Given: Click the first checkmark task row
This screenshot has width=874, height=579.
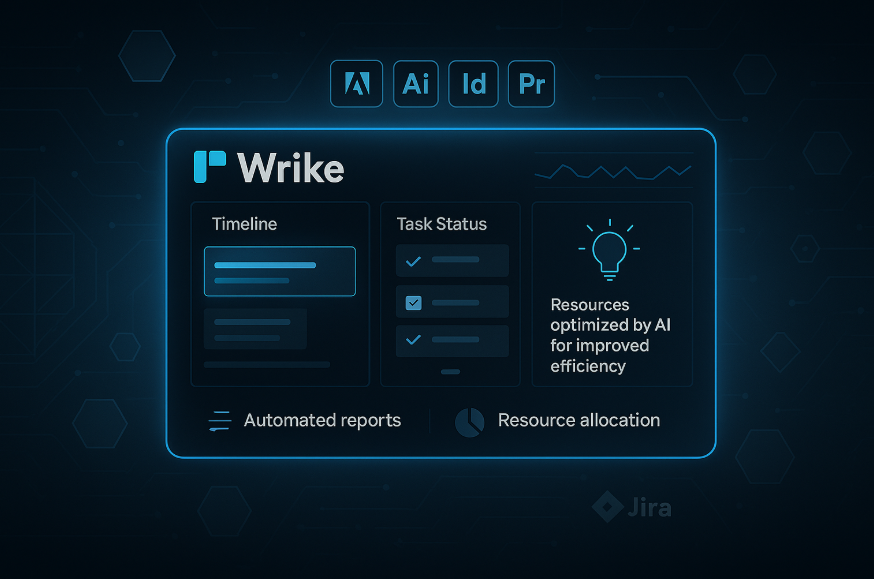Looking at the screenshot, I should pos(452,260).
